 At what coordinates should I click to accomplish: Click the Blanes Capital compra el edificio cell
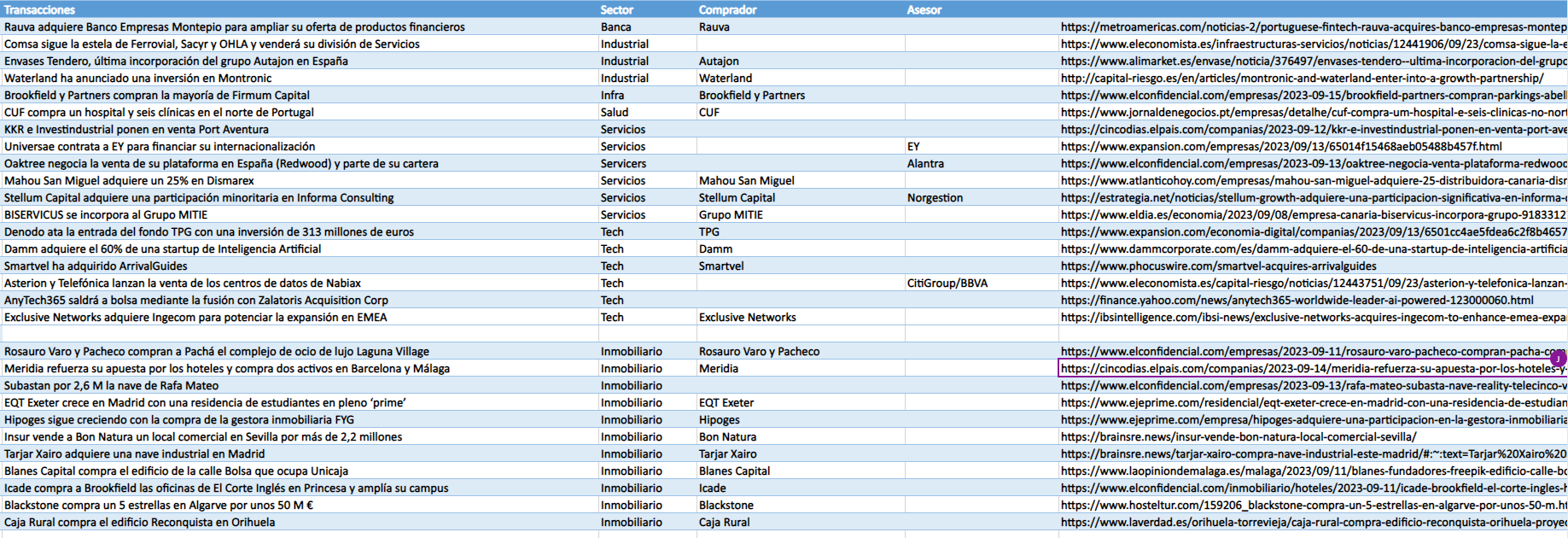click(299, 471)
